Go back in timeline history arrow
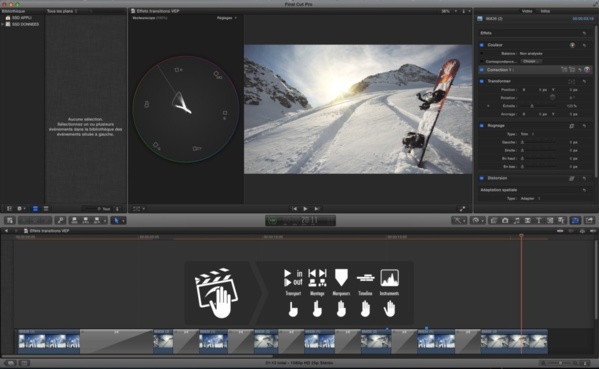Screen dimensions: 599x369 6,231
